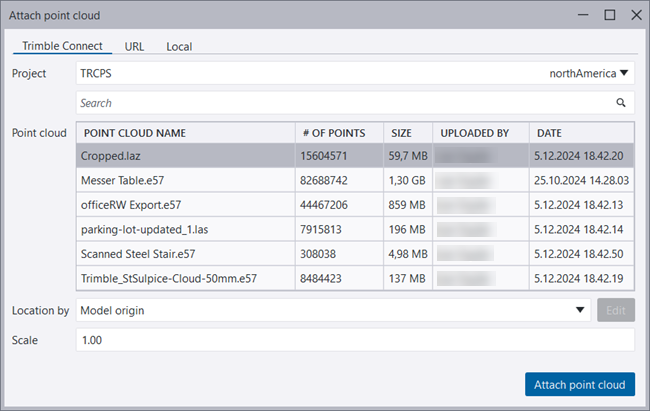Select Scanned Steel Stair.e57 row
650x411 pixels.
pos(185,253)
